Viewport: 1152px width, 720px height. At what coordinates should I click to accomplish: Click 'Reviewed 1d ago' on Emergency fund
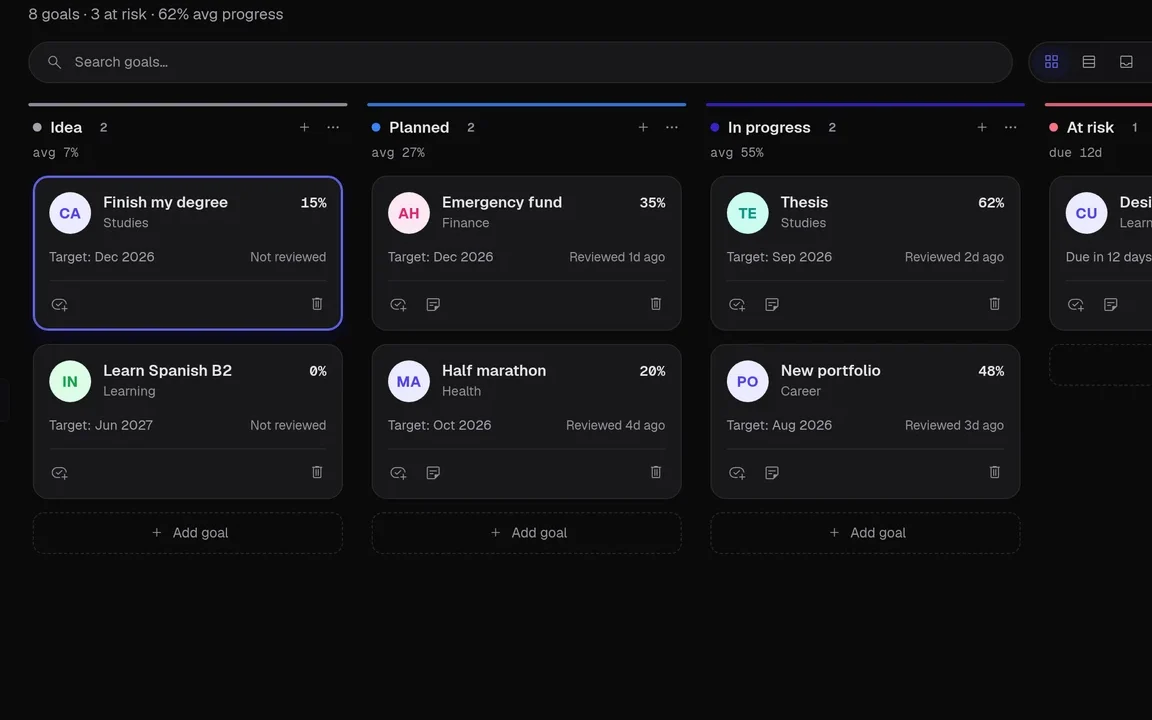tap(617, 257)
